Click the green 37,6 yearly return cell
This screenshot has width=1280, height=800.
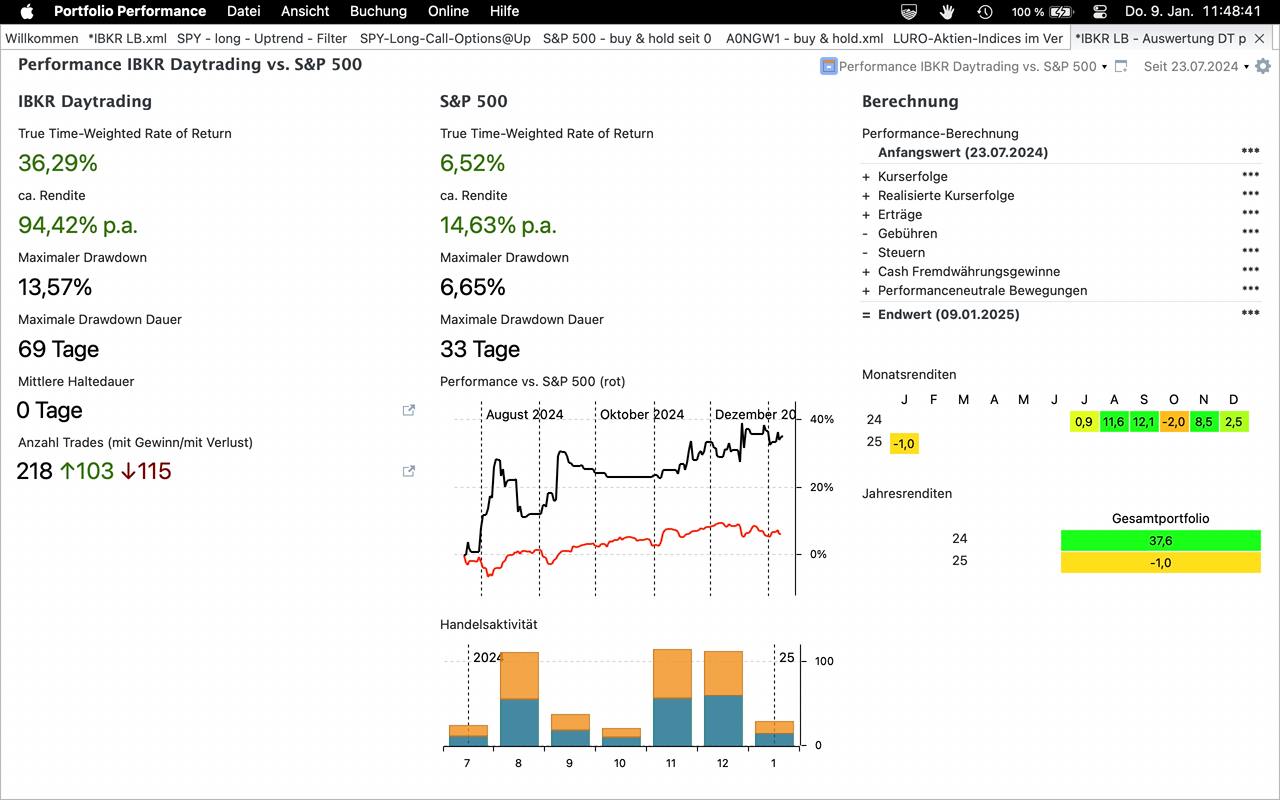click(x=1160, y=540)
